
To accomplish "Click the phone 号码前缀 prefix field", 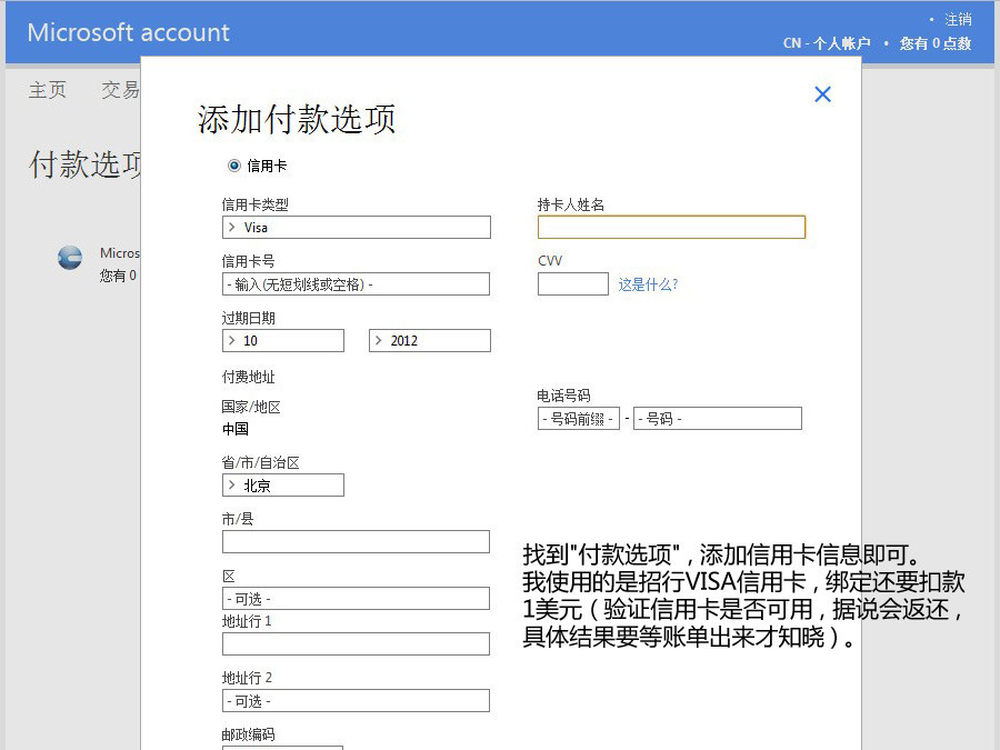I will (578, 419).
